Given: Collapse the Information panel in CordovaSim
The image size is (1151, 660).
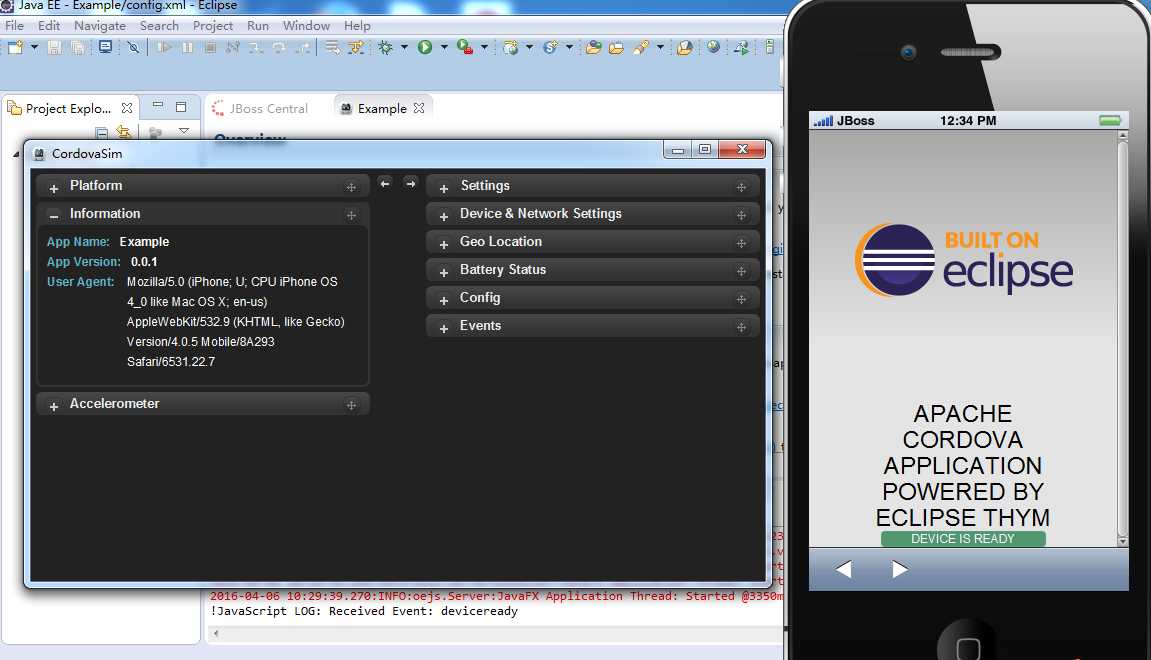Looking at the screenshot, I should [x=54, y=216].
